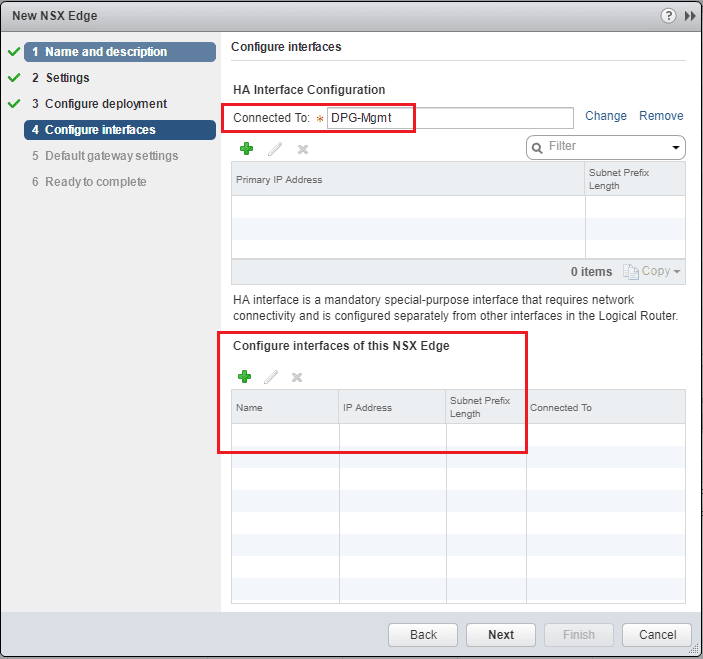
Task: Click the Remove link for the HA network
Action: [x=661, y=116]
